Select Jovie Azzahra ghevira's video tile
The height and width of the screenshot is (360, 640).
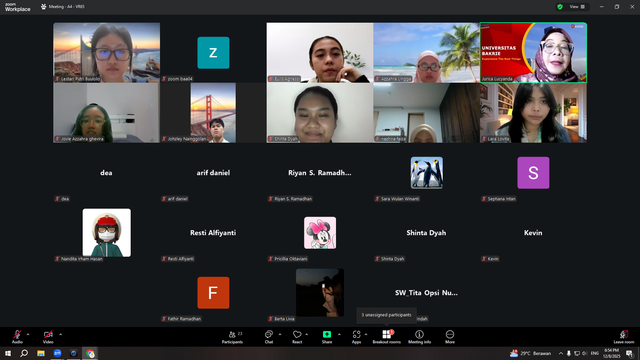tap(107, 113)
